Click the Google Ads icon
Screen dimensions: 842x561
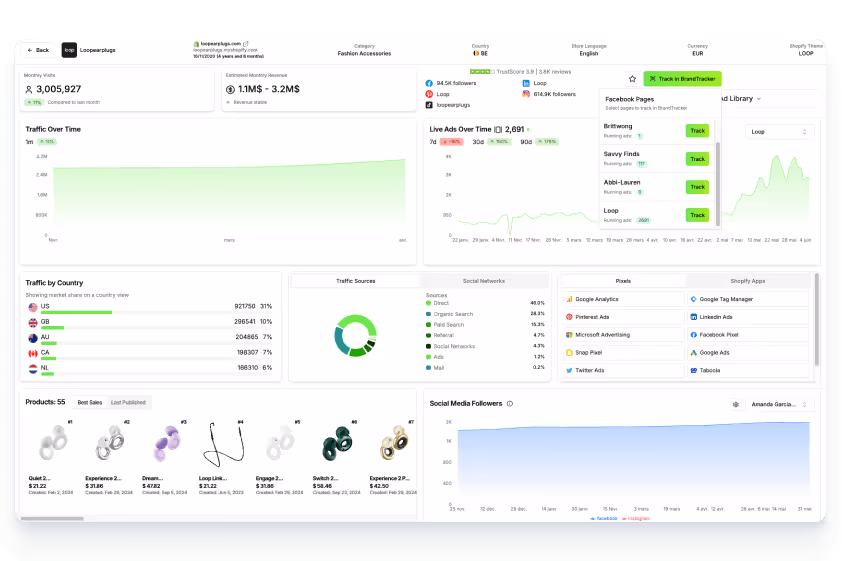click(693, 353)
